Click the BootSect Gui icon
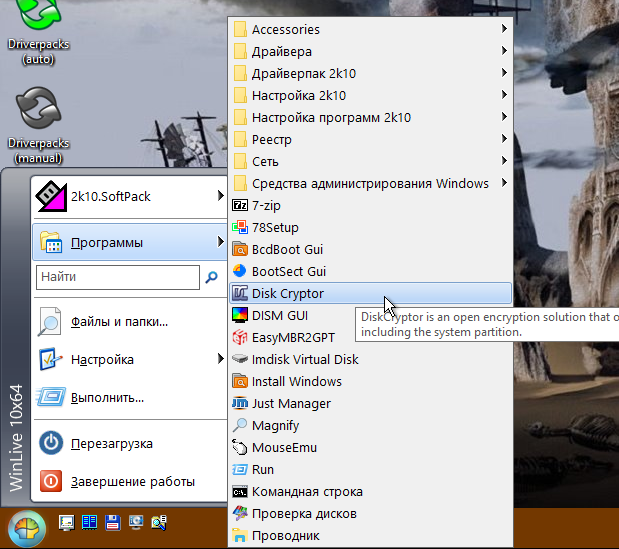Image resolution: width=619 pixels, height=549 pixels. pyautogui.click(x=240, y=272)
